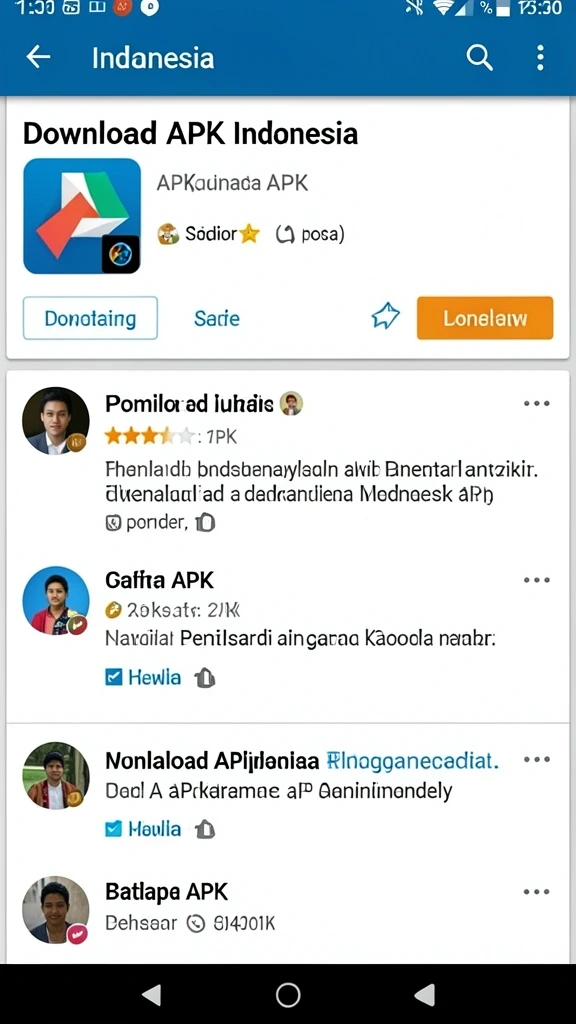Tap the back arrow beside Indanesia
This screenshot has width=576, height=1024.
[x=38, y=57]
